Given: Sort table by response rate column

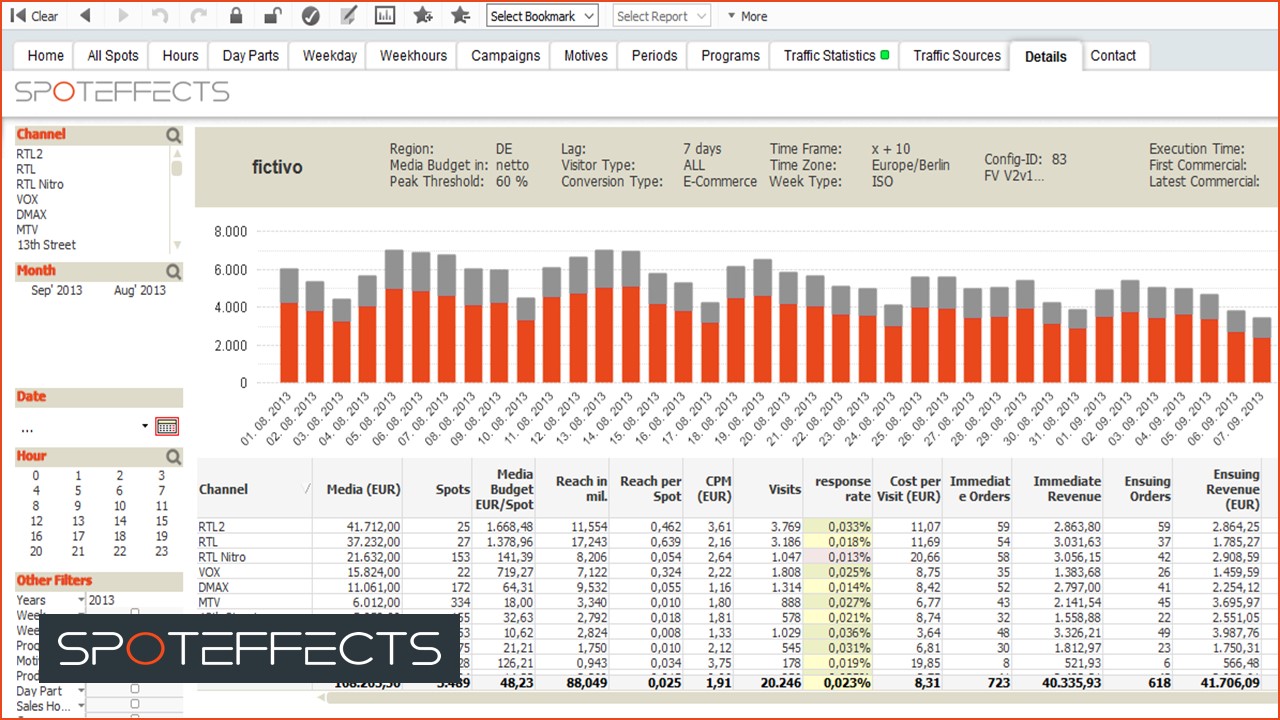Looking at the screenshot, I should click(838, 489).
